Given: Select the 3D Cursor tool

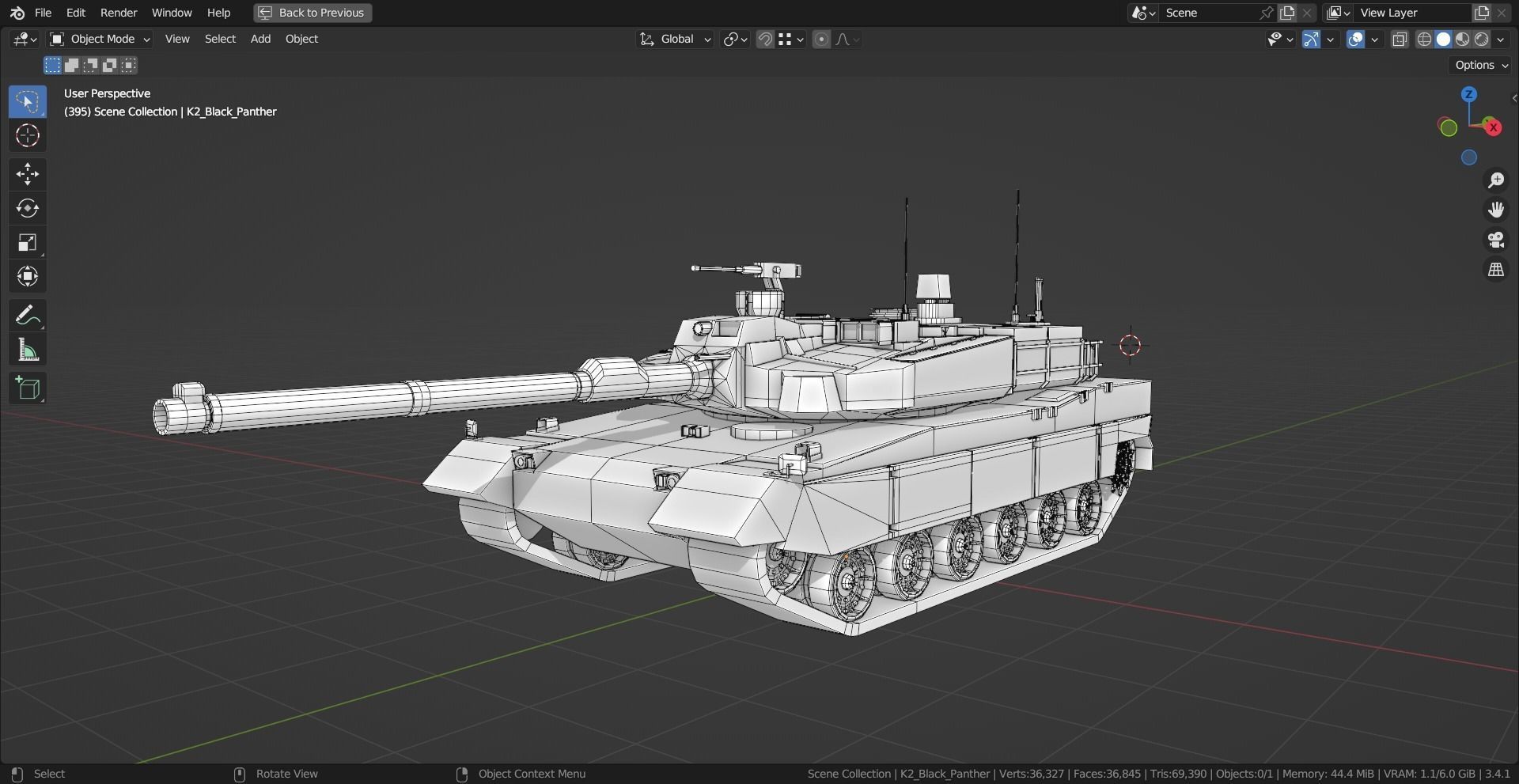Looking at the screenshot, I should click(28, 136).
